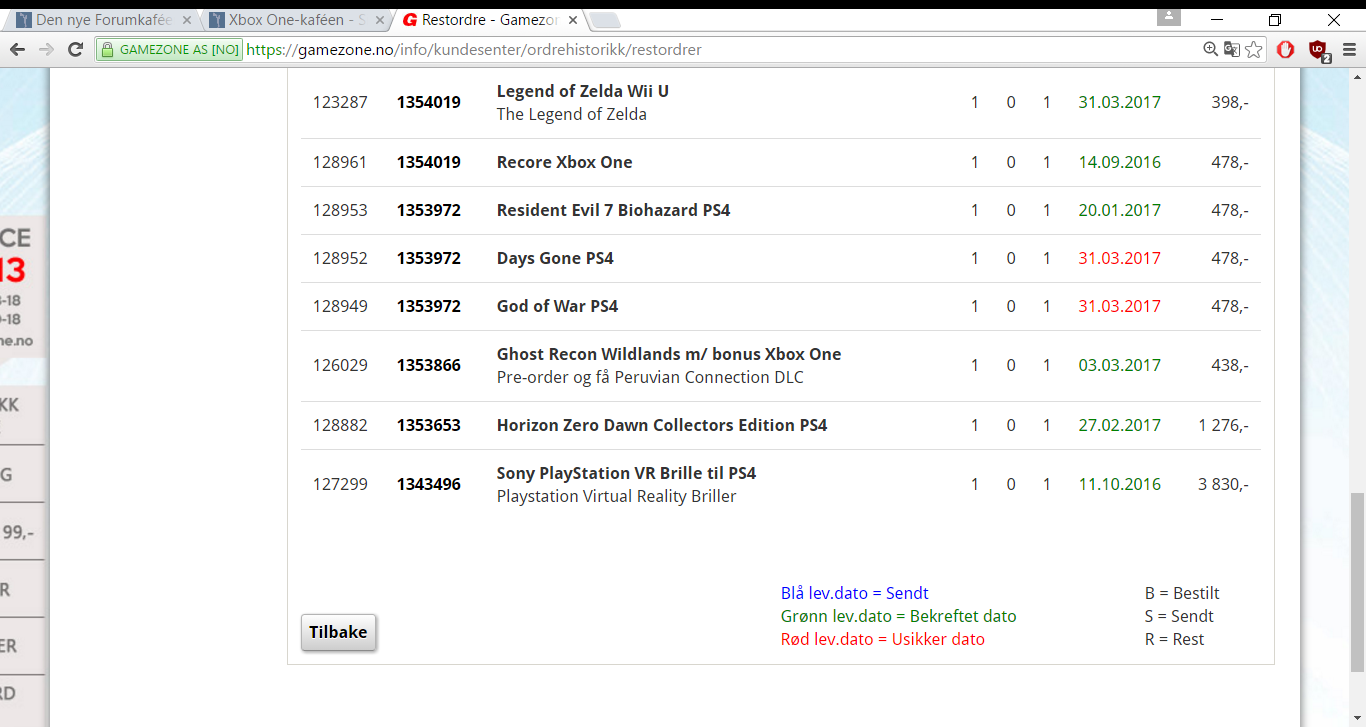Click order number 1343496
The height and width of the screenshot is (727, 1366).
click(429, 484)
